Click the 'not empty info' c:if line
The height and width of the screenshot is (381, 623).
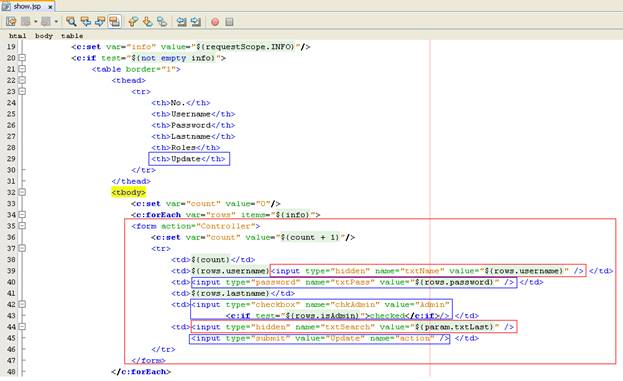click(149, 58)
